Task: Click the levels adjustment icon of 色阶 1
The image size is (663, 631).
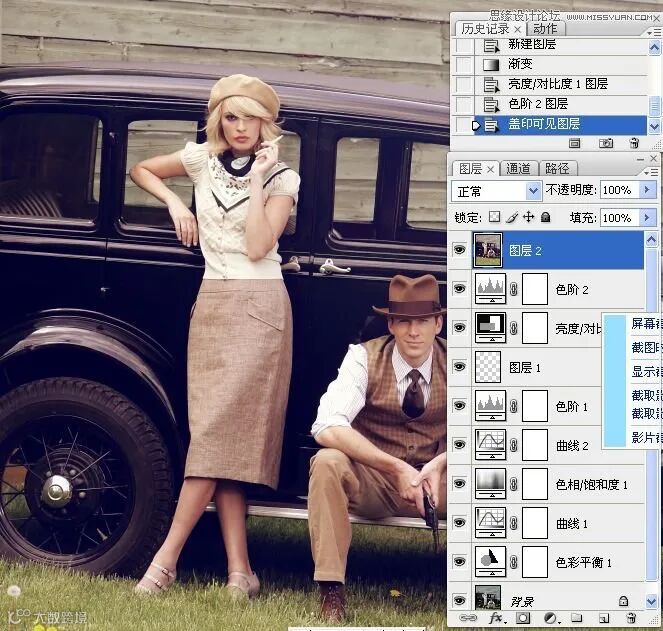Action: click(490, 406)
